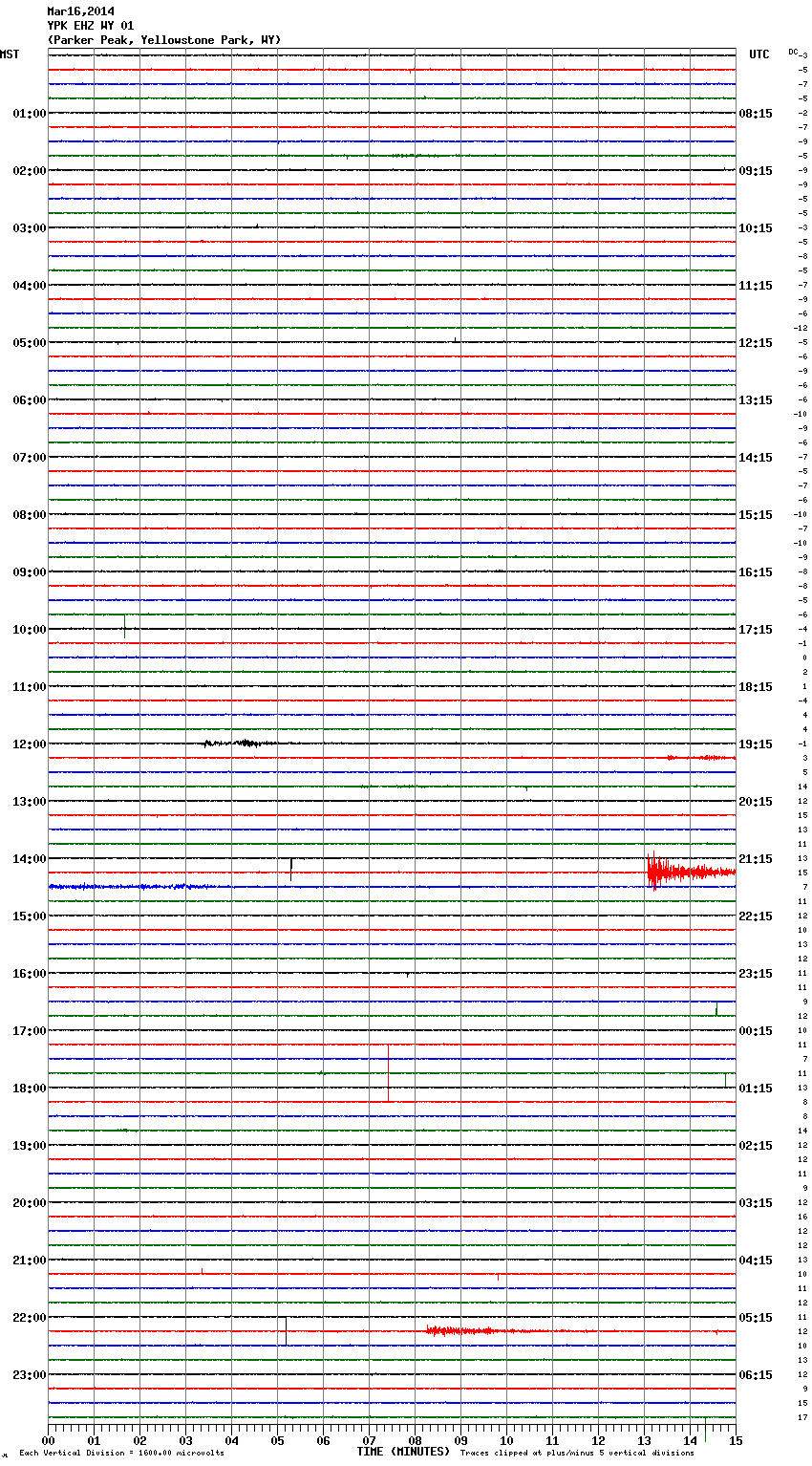Select the 17:00 MST time label

click(29, 1031)
